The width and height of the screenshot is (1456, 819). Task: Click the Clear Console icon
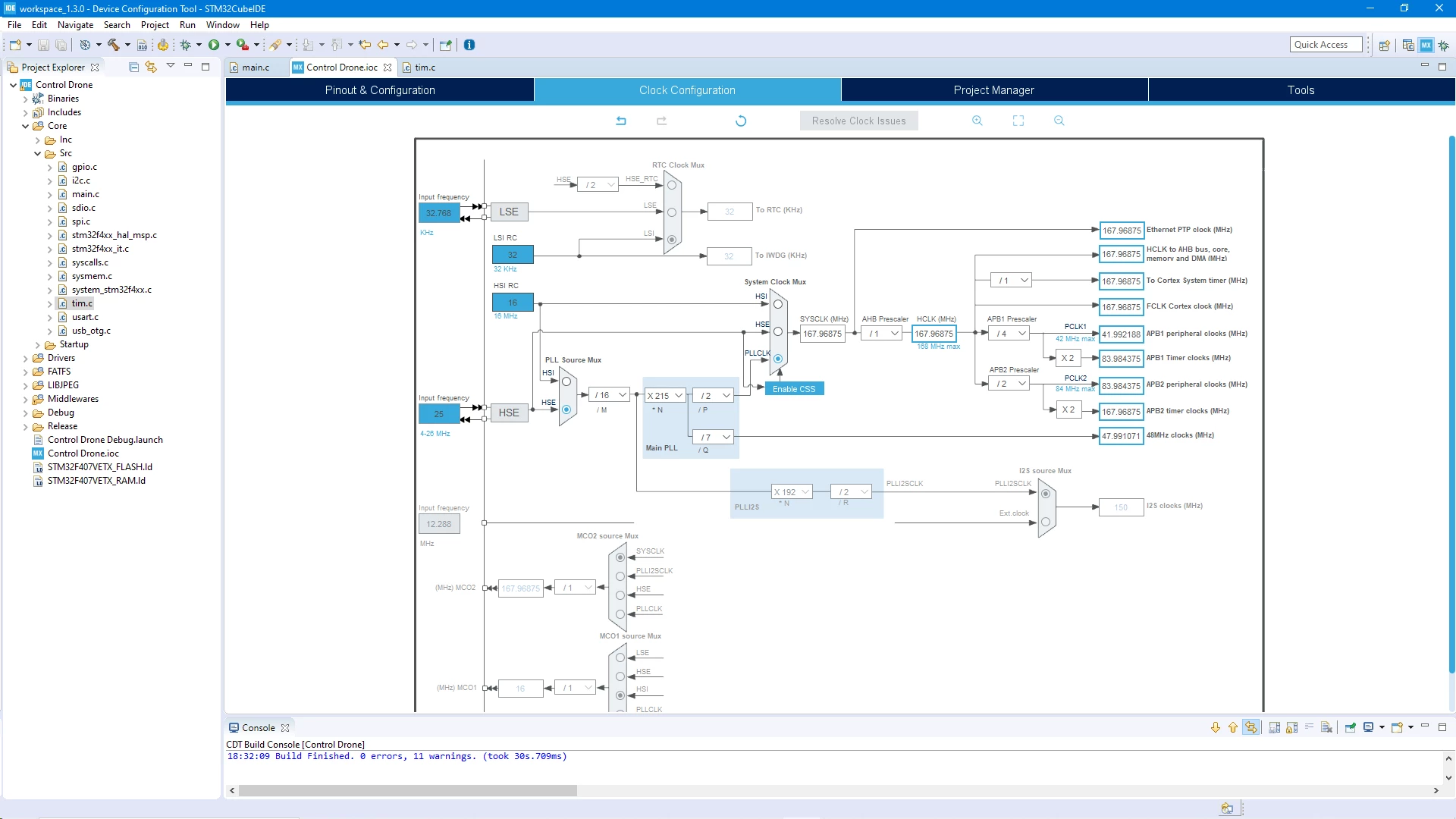pos(1326,727)
